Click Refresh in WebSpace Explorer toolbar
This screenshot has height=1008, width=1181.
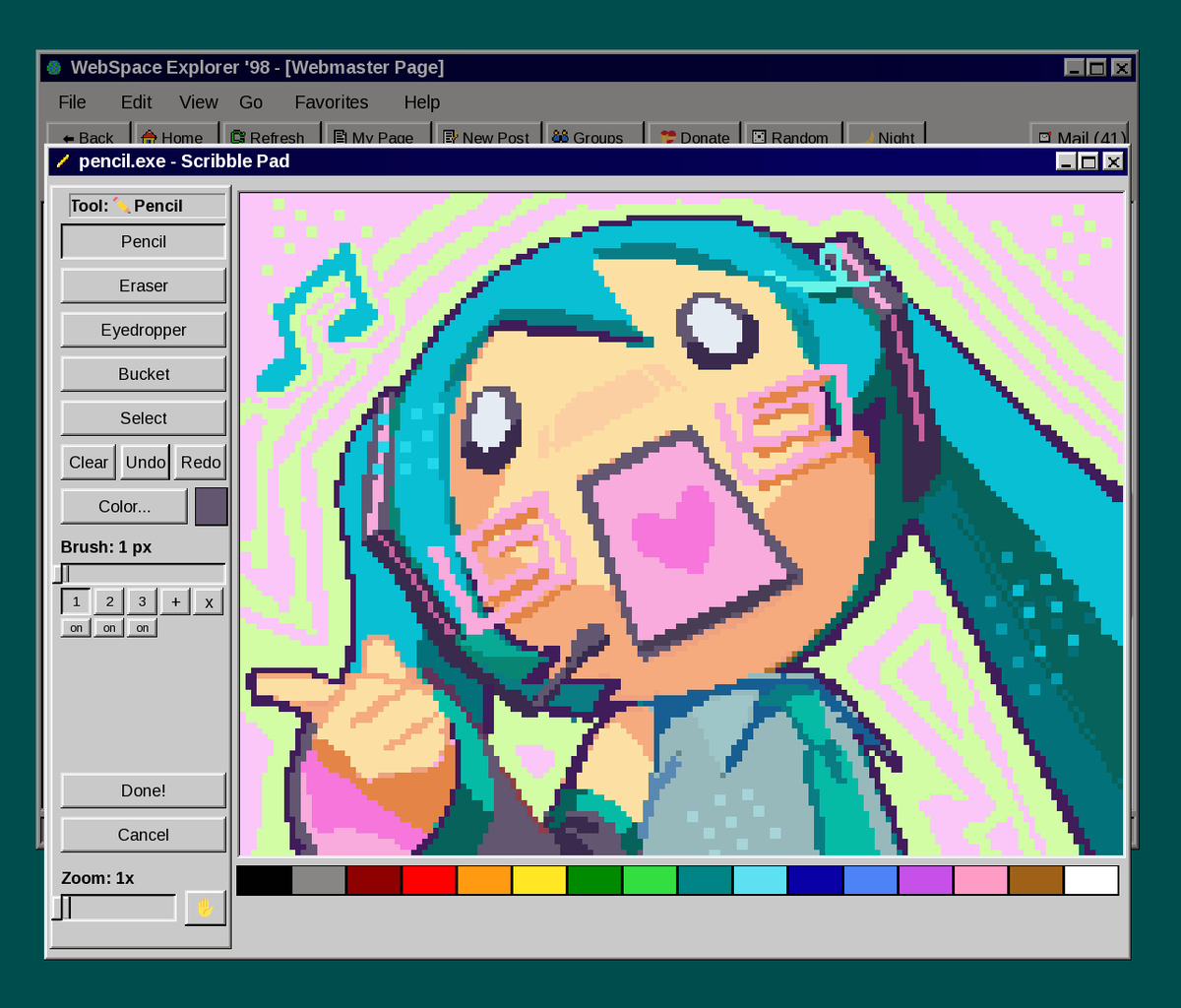pyautogui.click(x=272, y=136)
